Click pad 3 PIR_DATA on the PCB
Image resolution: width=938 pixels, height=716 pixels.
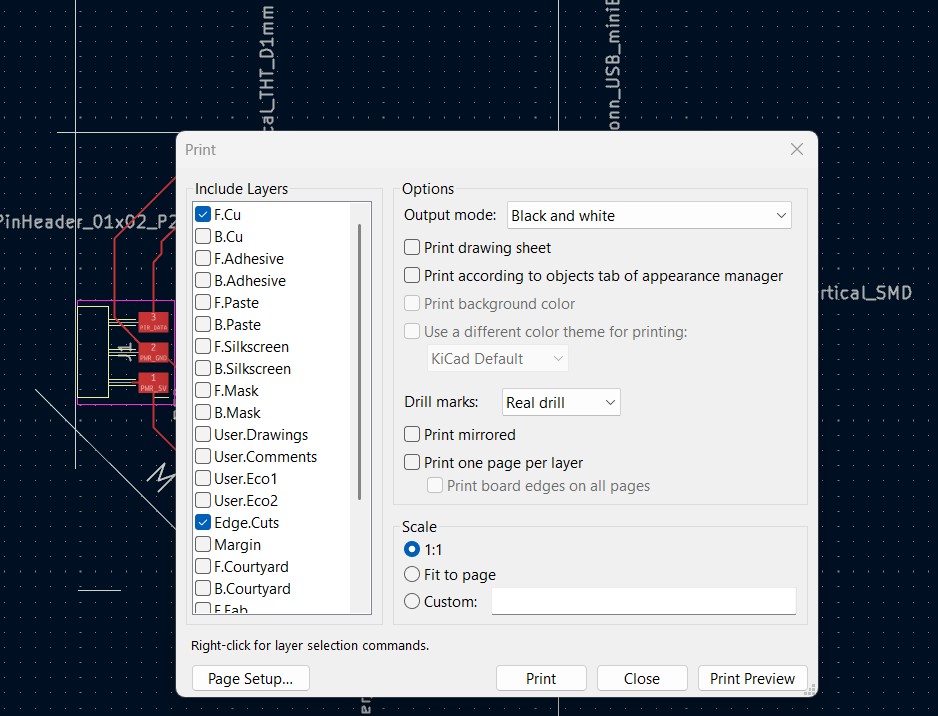(153, 322)
